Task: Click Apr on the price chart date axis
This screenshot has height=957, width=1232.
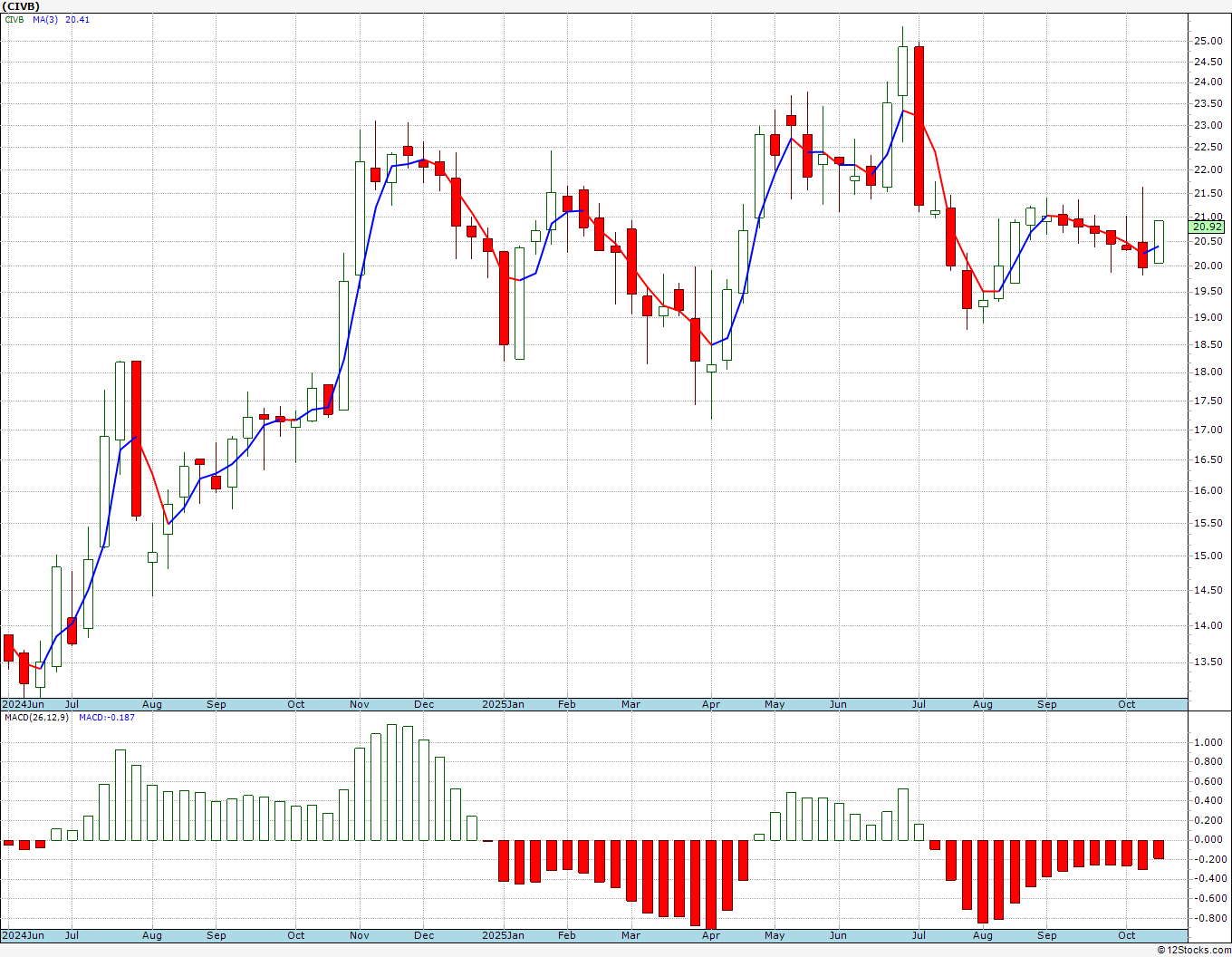Action: [x=711, y=704]
